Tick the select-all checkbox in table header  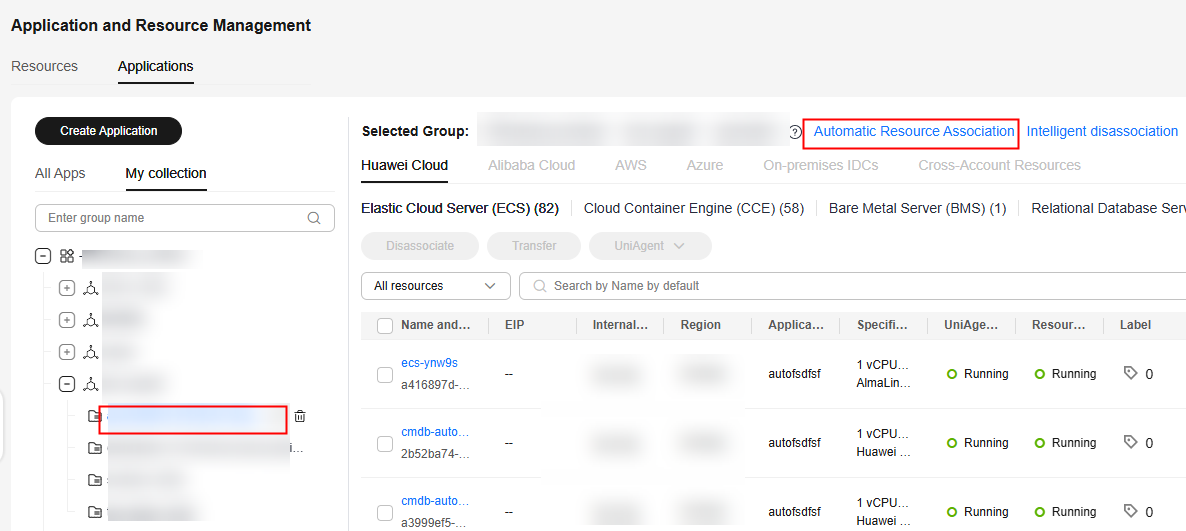385,325
